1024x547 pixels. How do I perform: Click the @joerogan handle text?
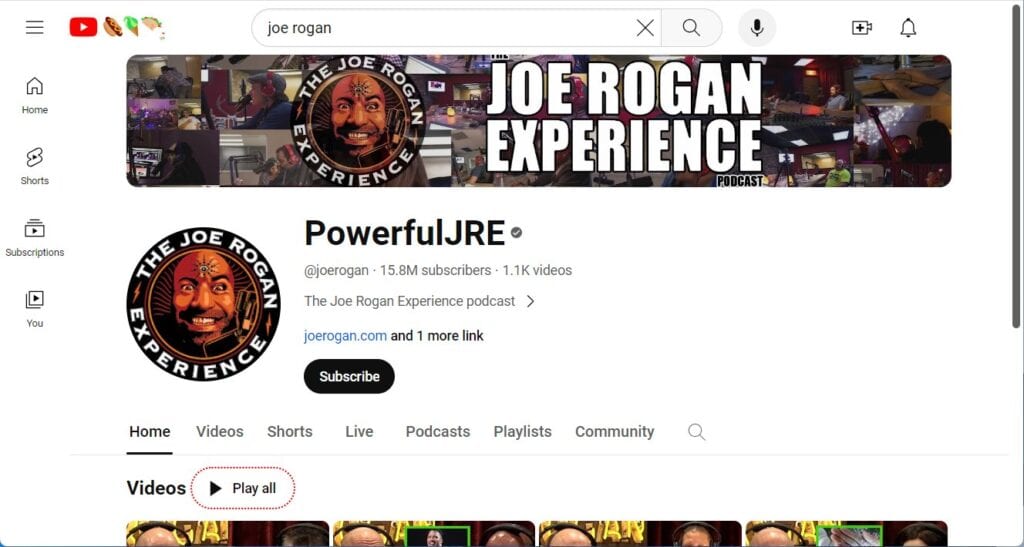click(x=336, y=270)
